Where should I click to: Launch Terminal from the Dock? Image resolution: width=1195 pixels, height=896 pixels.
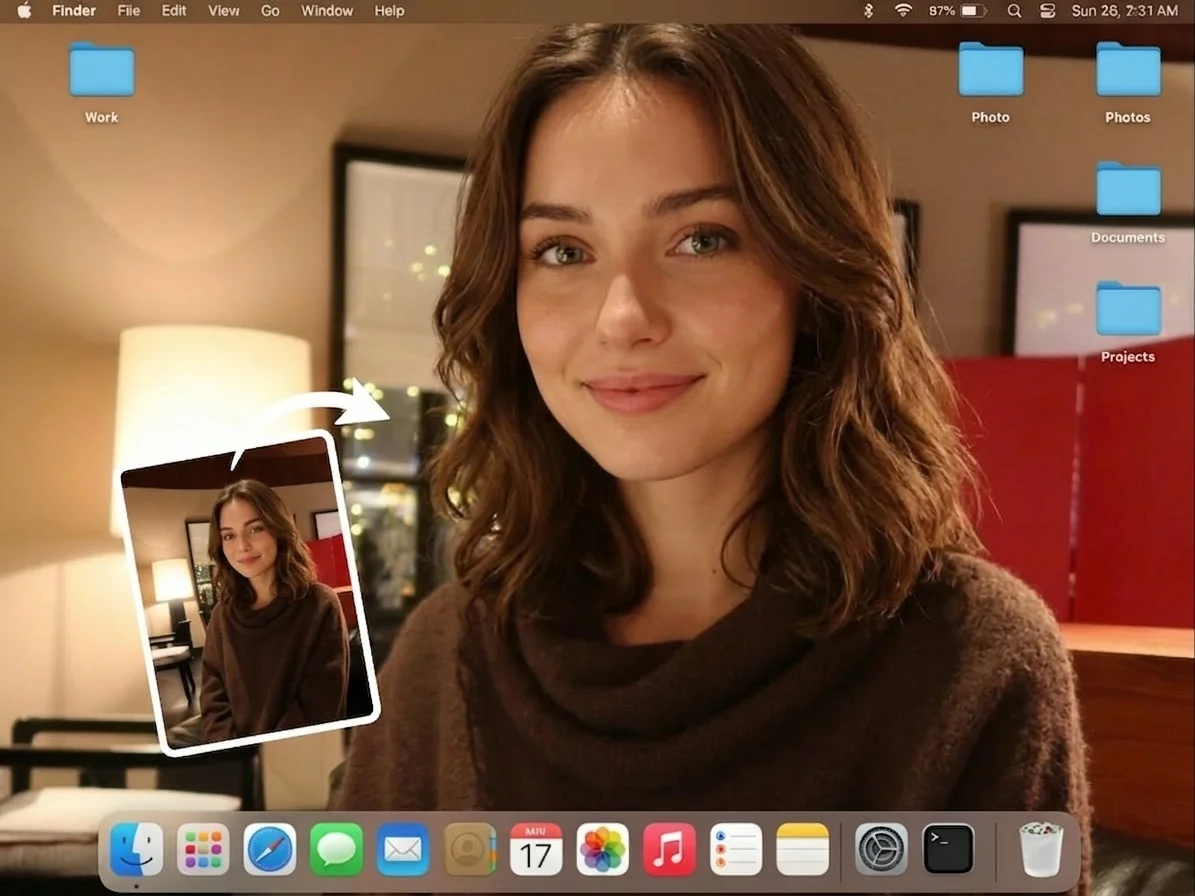coord(948,849)
